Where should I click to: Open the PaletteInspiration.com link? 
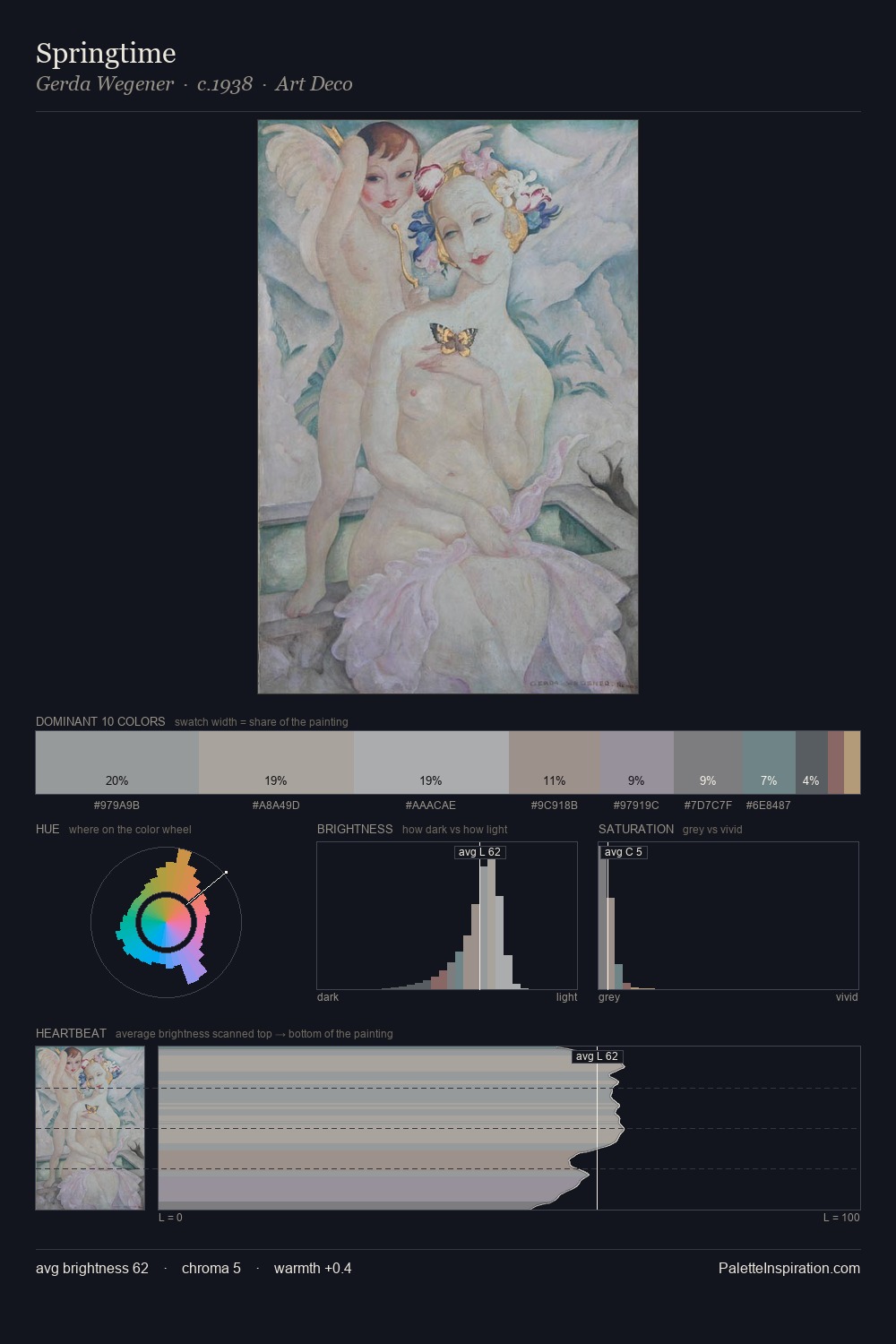[789, 1268]
